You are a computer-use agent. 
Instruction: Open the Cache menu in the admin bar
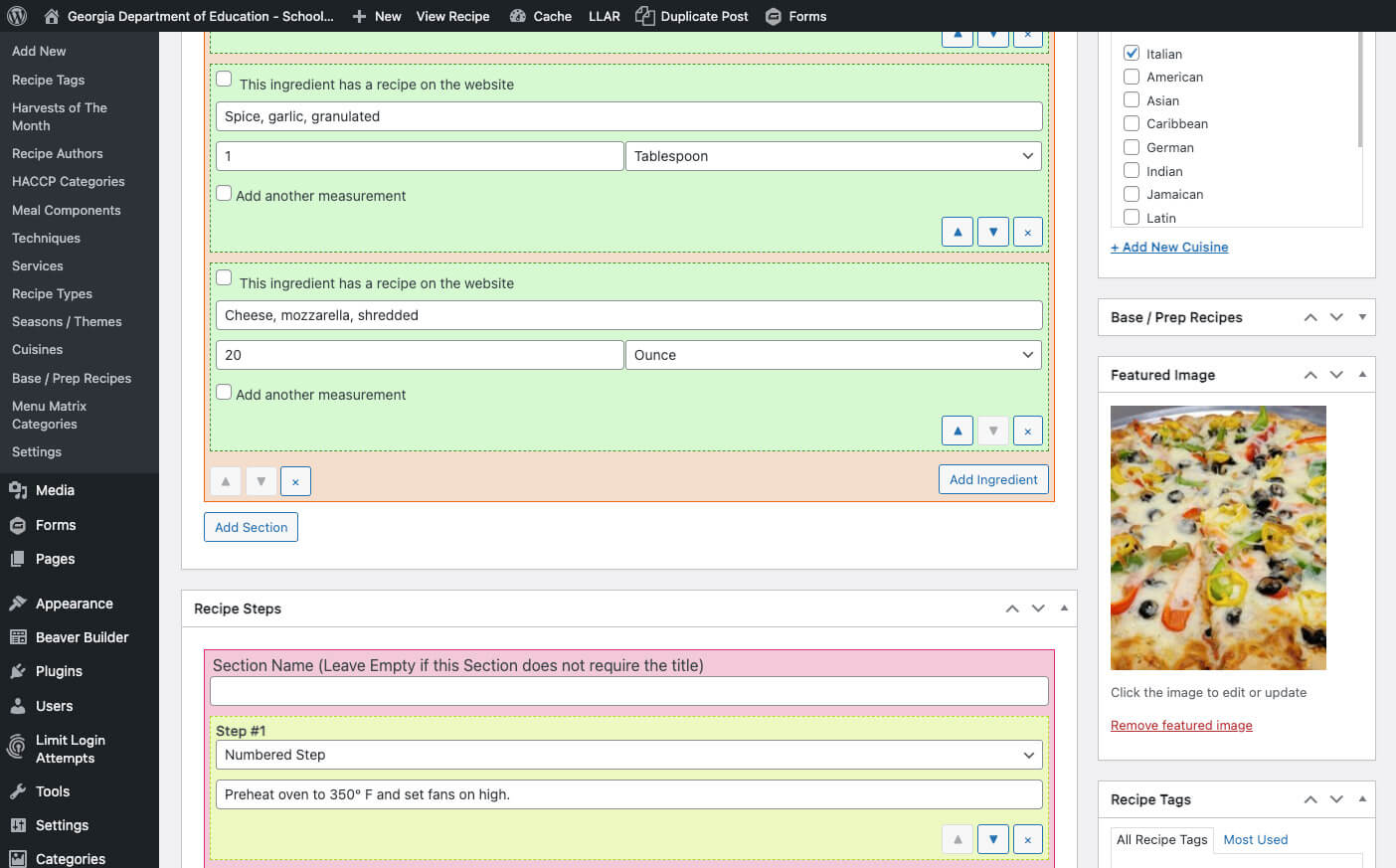(540, 16)
